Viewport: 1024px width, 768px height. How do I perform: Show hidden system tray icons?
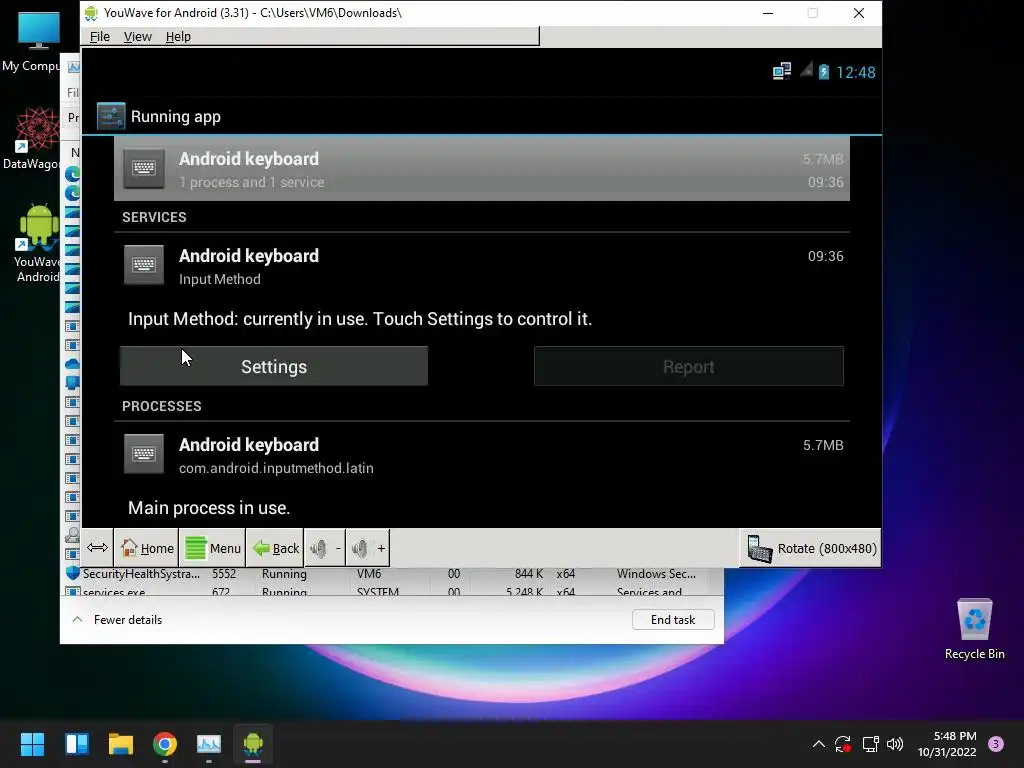pyautogui.click(x=818, y=744)
